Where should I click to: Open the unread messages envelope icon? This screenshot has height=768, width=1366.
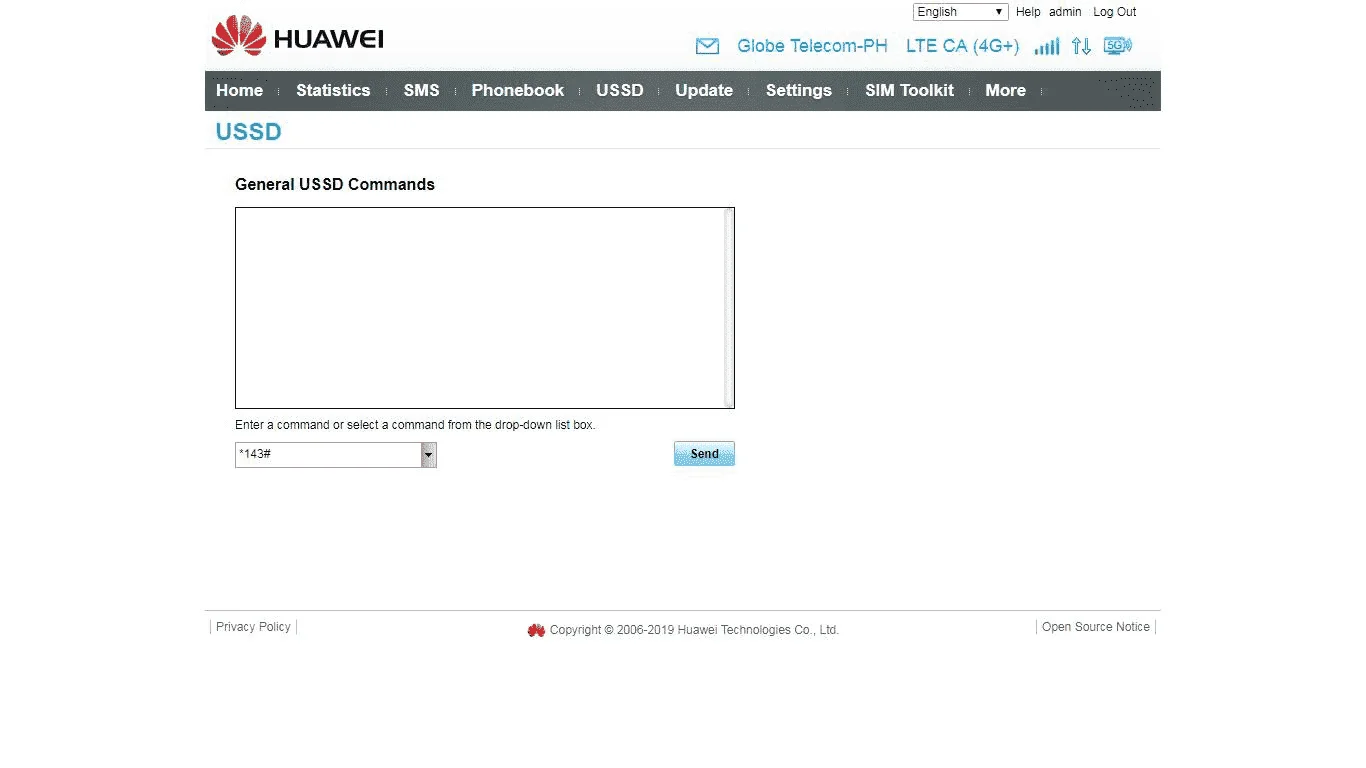click(x=707, y=46)
